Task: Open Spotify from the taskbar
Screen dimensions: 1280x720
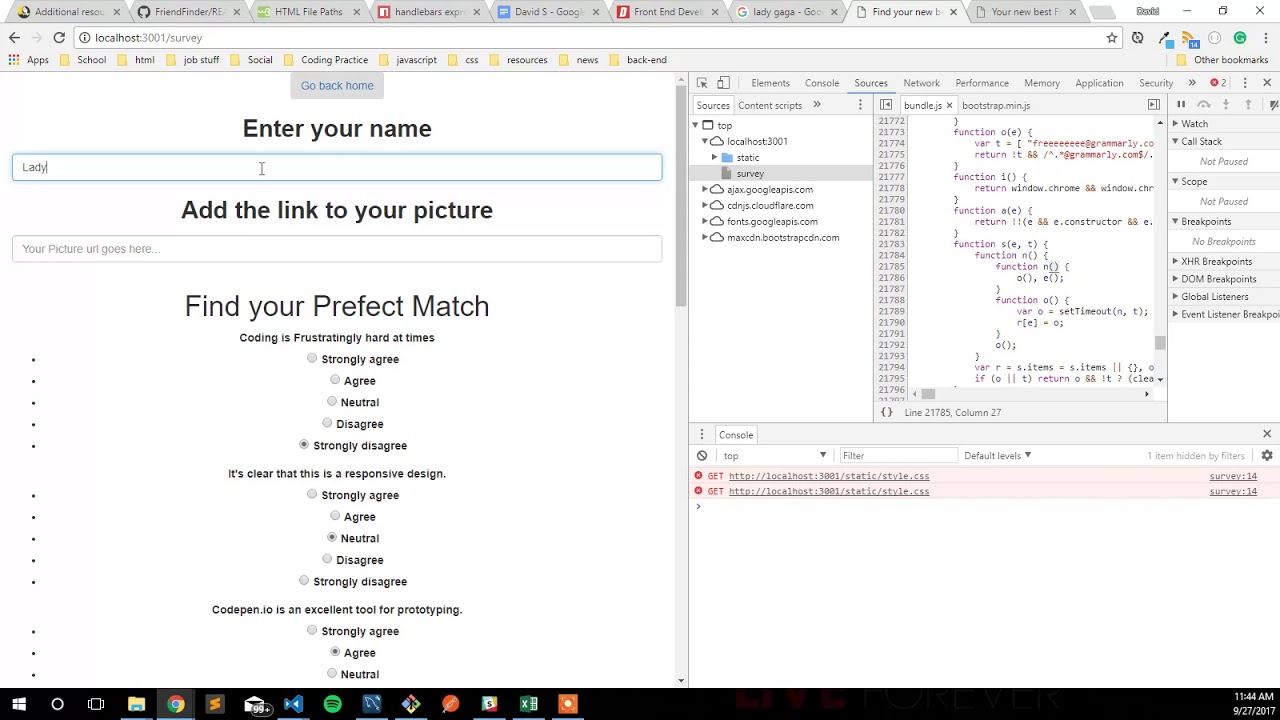Action: click(x=332, y=704)
